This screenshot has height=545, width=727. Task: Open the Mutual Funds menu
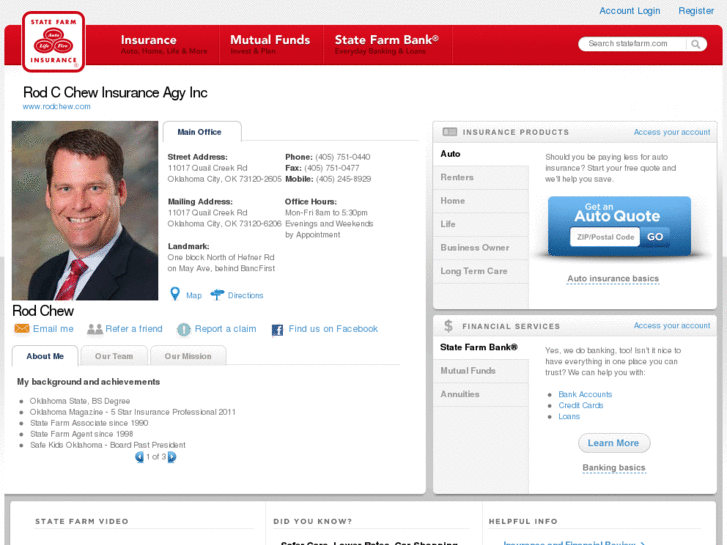click(x=270, y=45)
